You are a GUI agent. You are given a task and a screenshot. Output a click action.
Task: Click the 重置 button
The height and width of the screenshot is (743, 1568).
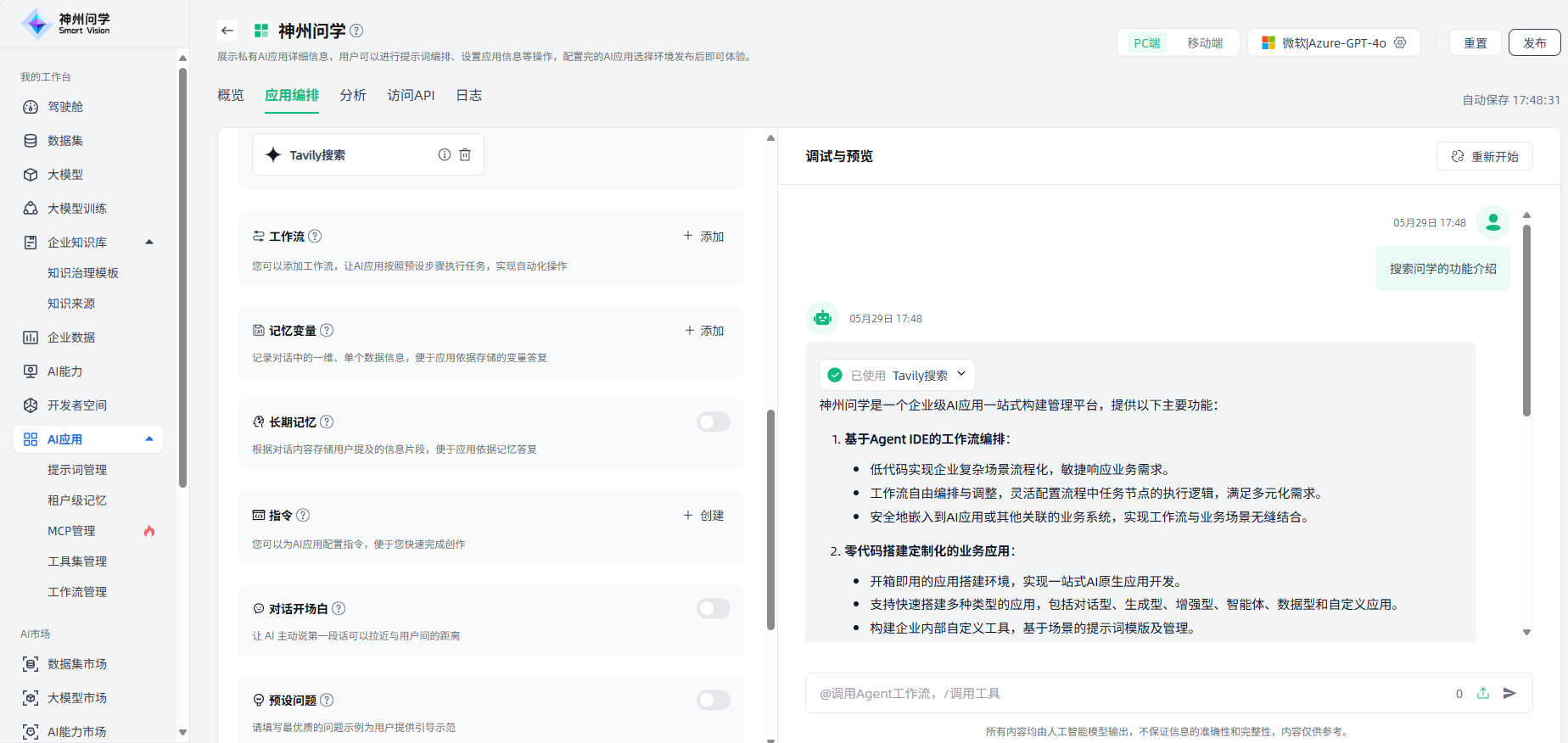(1476, 42)
